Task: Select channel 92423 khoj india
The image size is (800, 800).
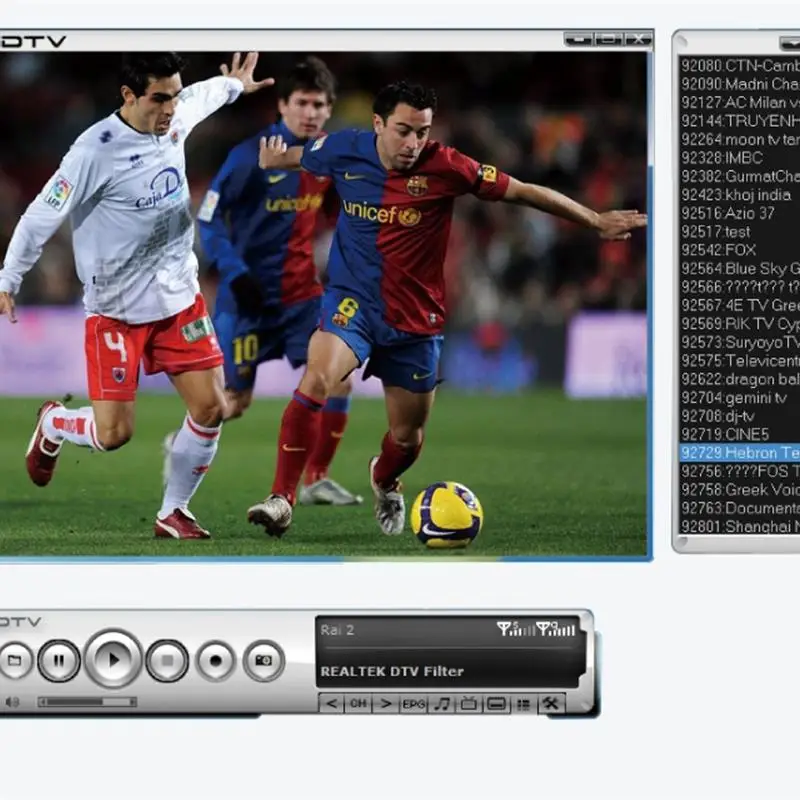Action: tap(740, 195)
